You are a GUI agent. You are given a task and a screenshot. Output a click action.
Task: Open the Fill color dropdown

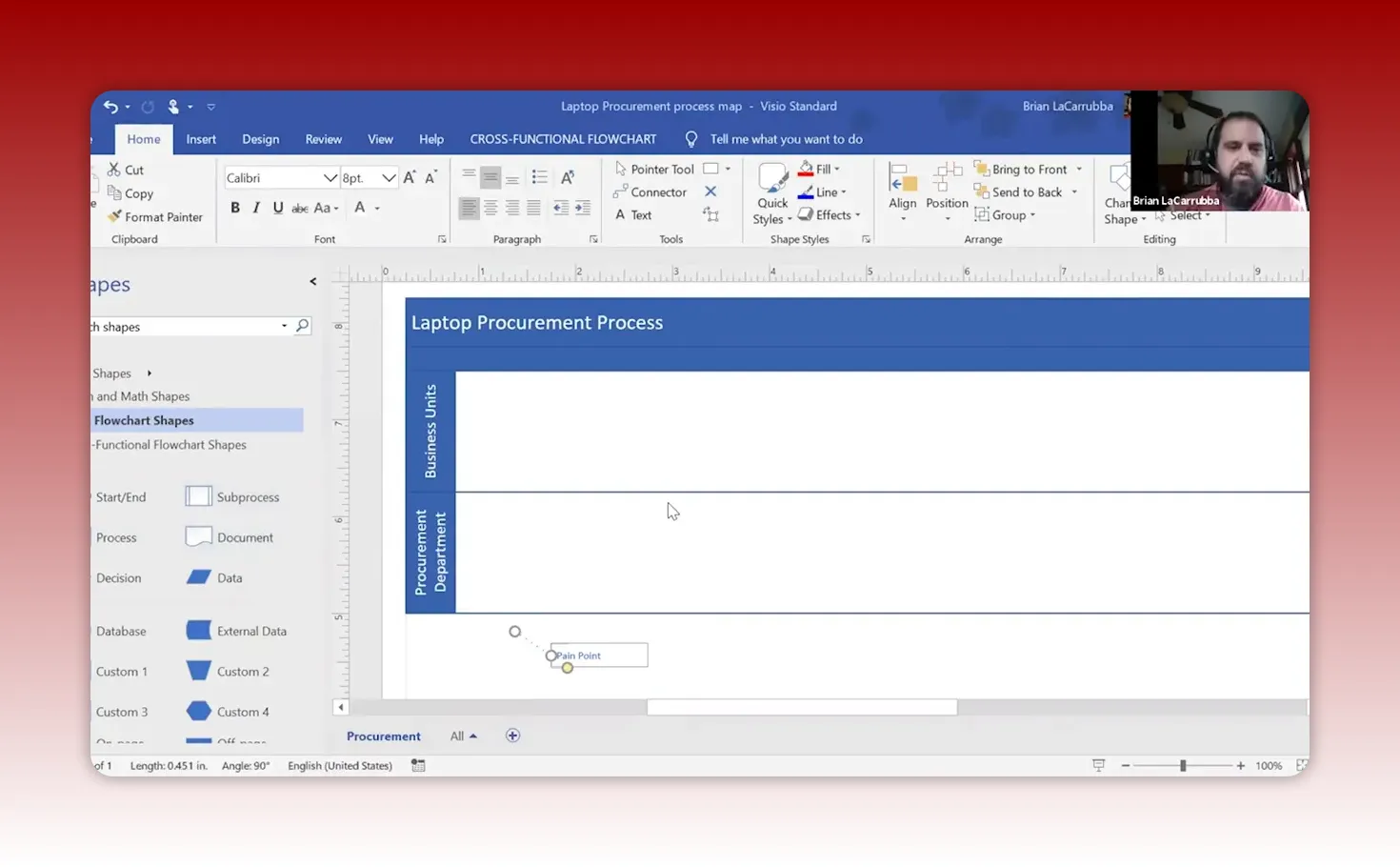click(839, 169)
